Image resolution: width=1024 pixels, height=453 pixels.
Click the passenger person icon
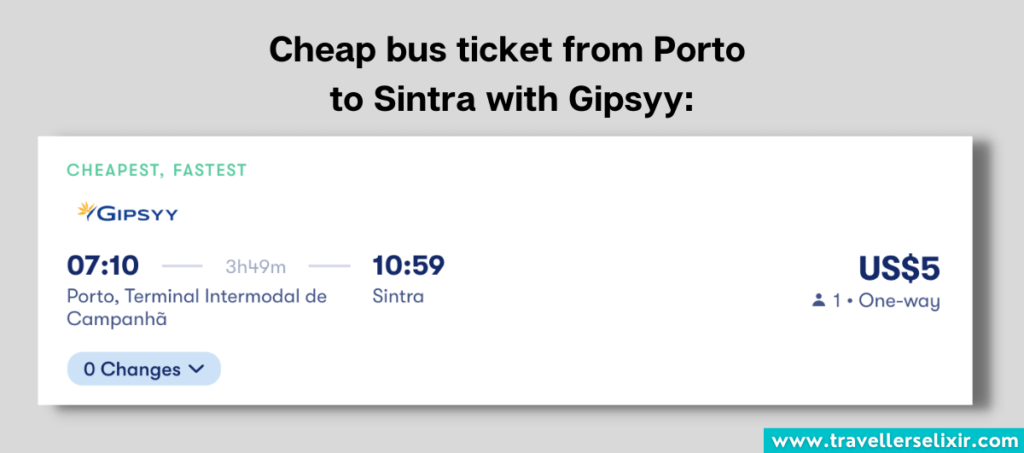click(820, 301)
